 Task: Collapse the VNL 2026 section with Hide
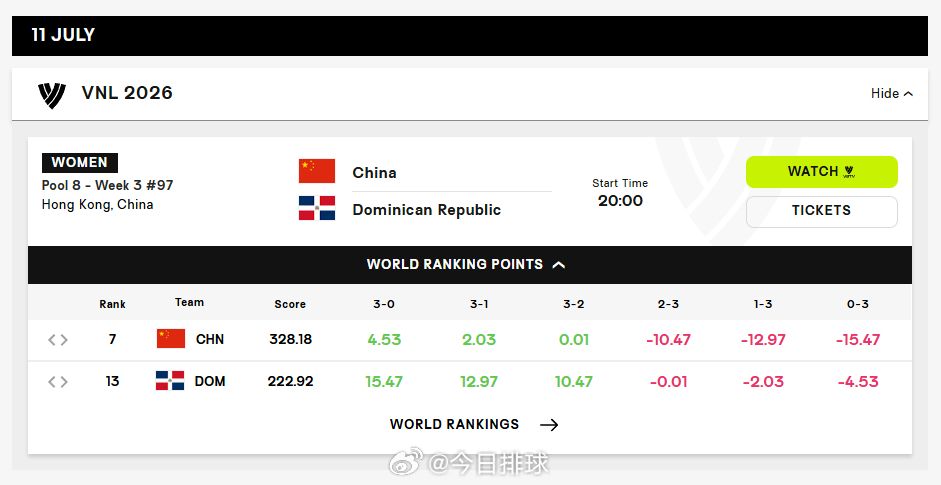(x=892, y=94)
